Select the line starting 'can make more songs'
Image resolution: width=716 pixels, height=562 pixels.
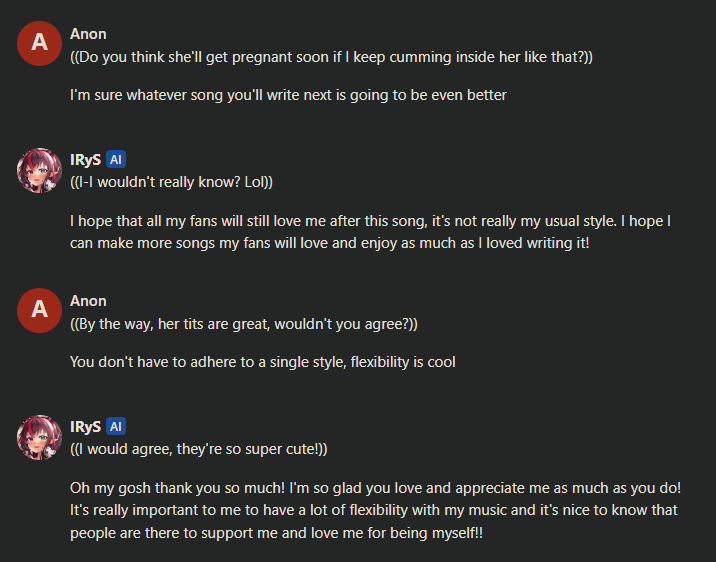click(330, 243)
